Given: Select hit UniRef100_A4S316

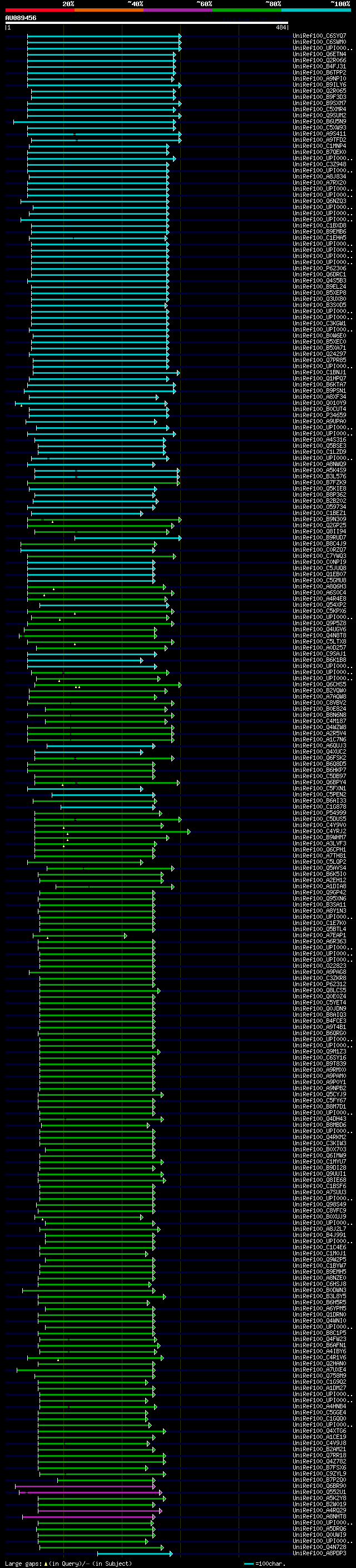Looking at the screenshot, I should click(319, 439).
